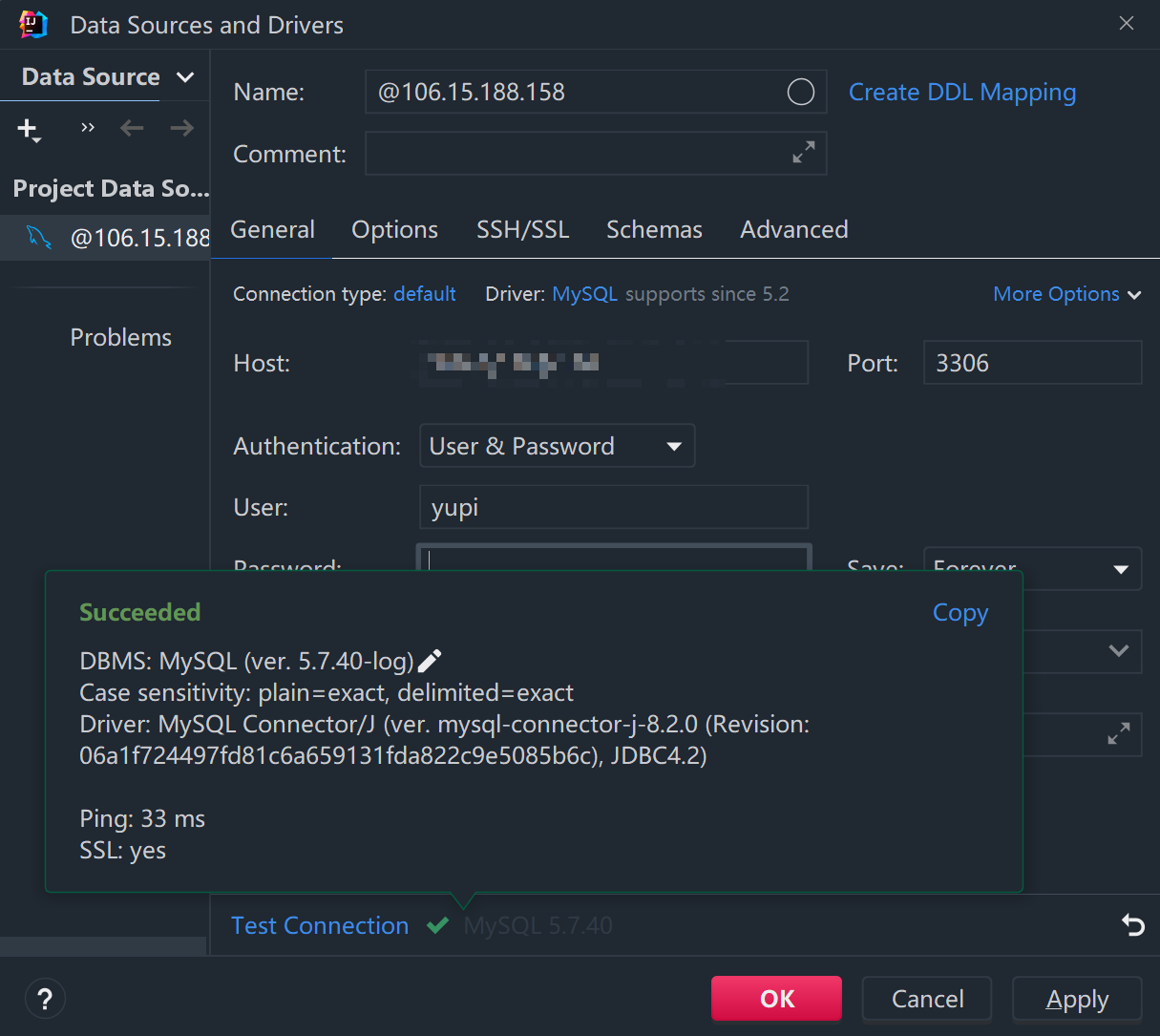Open the help question mark button
1160x1036 pixels.
point(45,999)
